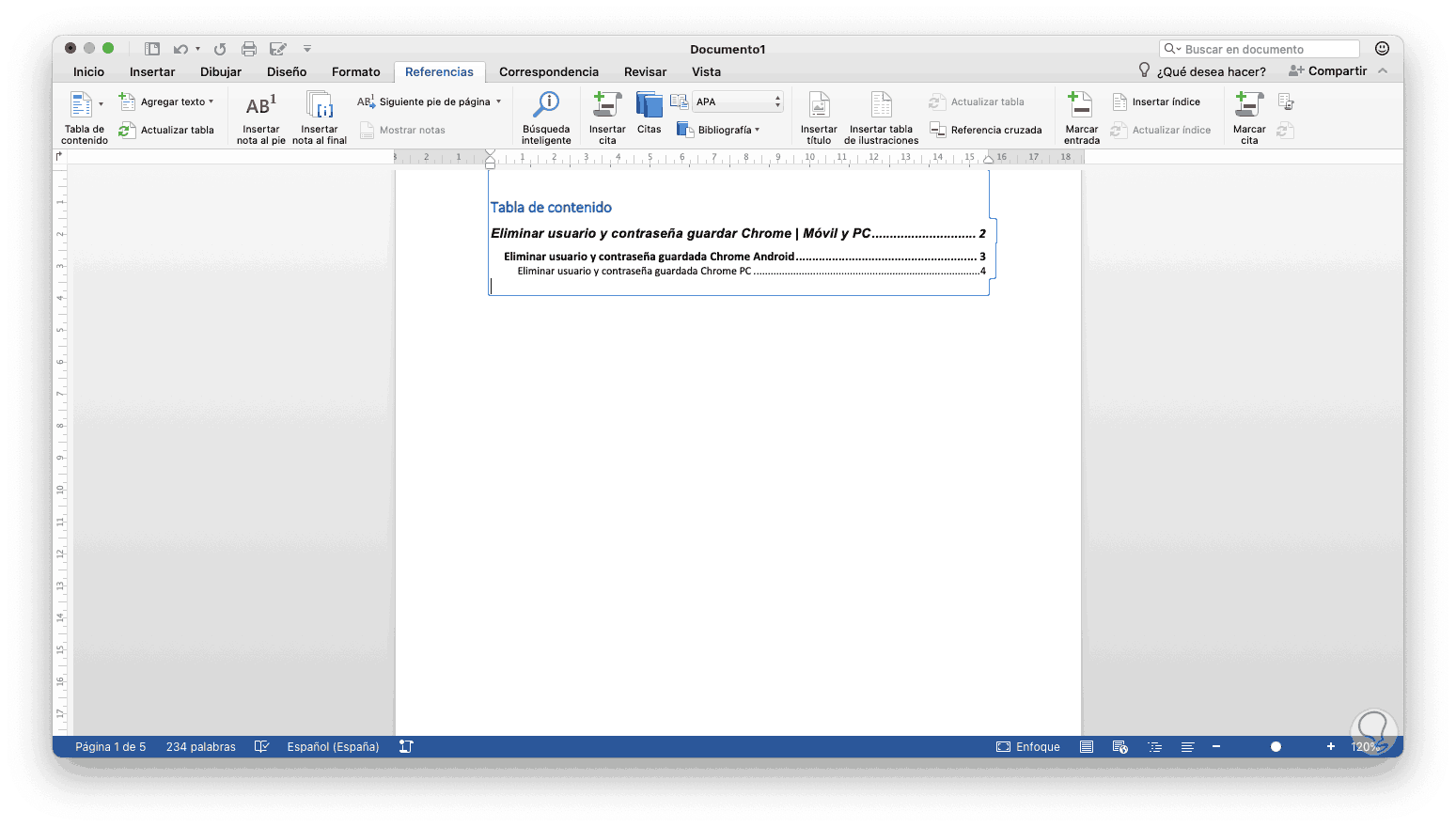Toggle Enfoque (Focus) mode
This screenshot has width=1456, height=827.
point(1028,747)
